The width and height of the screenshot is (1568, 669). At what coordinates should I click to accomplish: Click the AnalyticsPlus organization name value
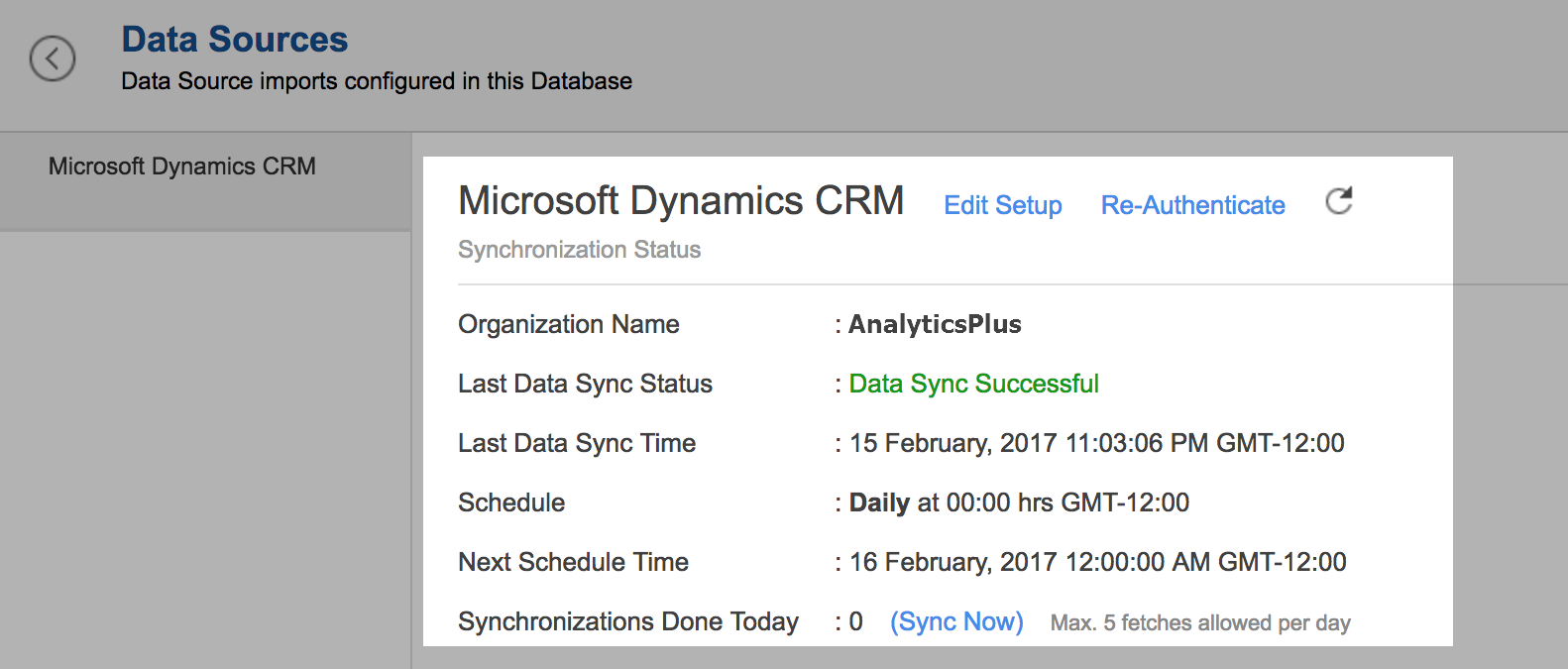point(935,324)
